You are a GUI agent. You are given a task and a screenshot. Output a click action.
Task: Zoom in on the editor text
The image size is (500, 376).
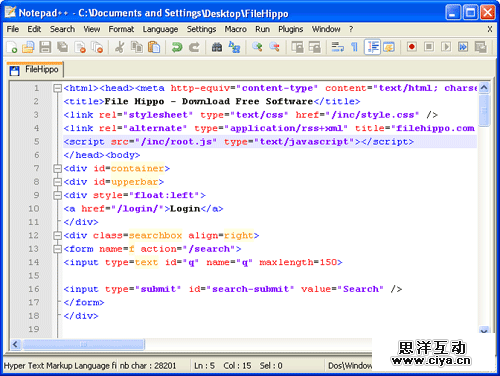pyautogui.click(x=257, y=47)
